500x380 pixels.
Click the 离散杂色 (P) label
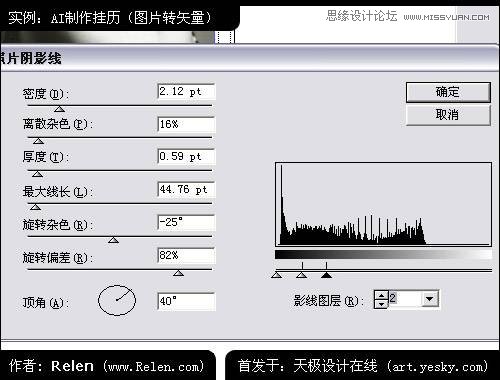tap(58, 125)
